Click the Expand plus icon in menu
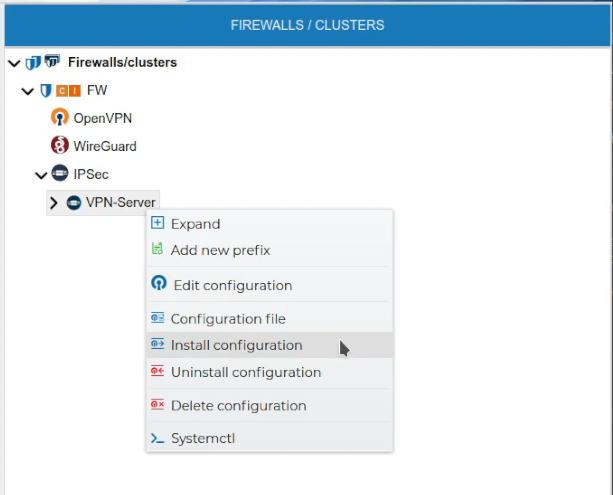 pos(157,224)
